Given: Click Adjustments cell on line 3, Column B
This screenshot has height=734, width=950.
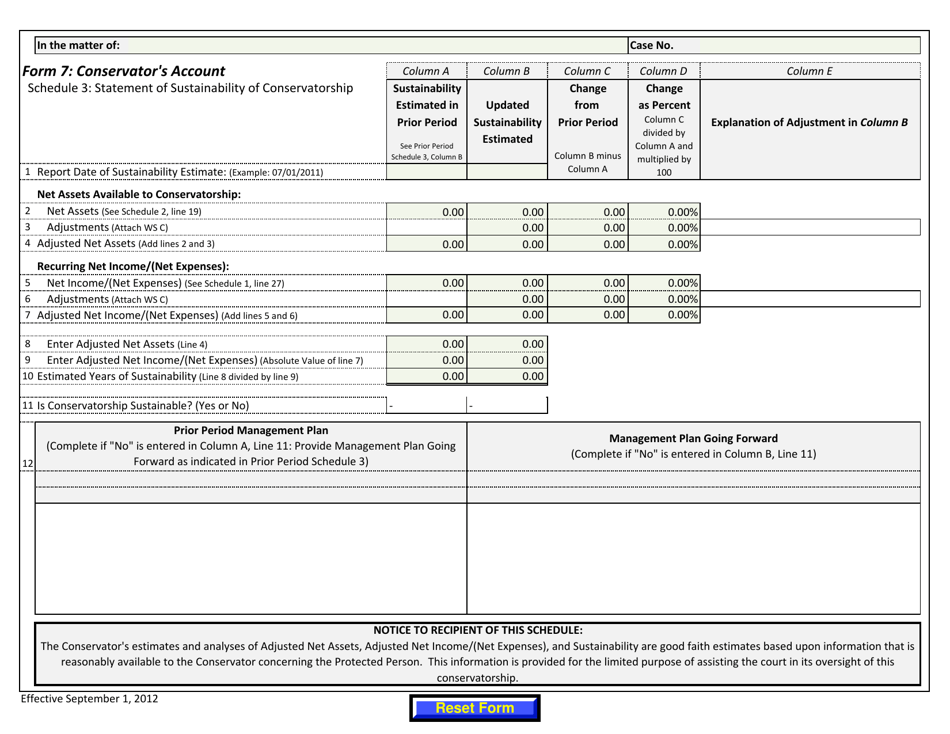Looking at the screenshot, I should 506,227.
